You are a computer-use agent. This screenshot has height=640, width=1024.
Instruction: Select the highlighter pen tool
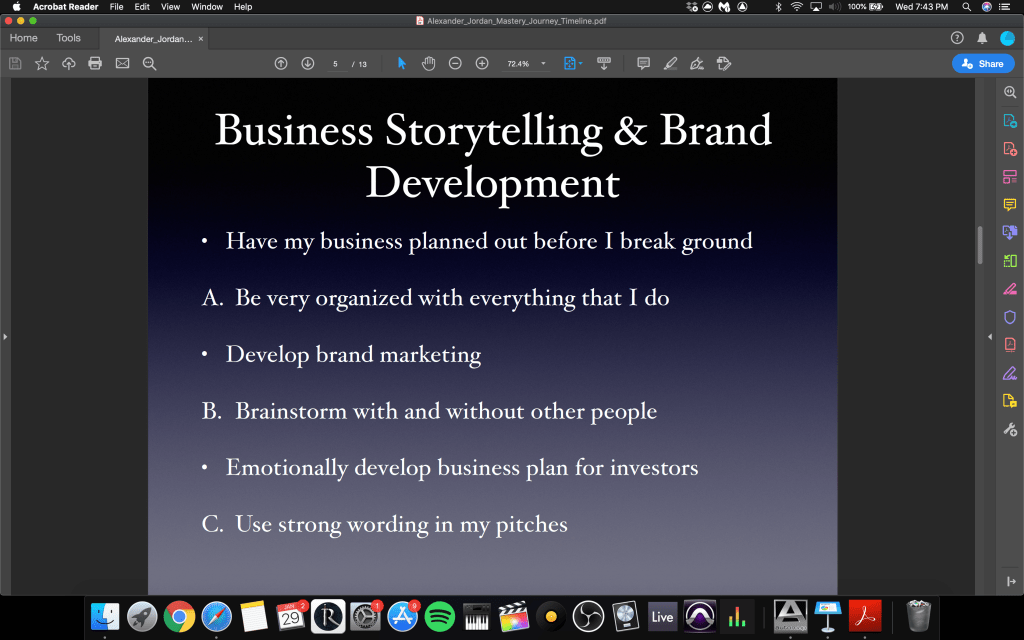coord(670,64)
